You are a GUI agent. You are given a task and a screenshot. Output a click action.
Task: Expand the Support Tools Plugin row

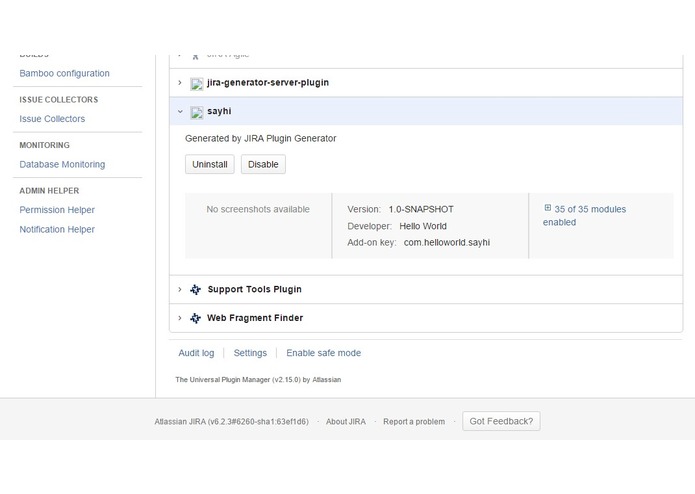tap(180, 289)
